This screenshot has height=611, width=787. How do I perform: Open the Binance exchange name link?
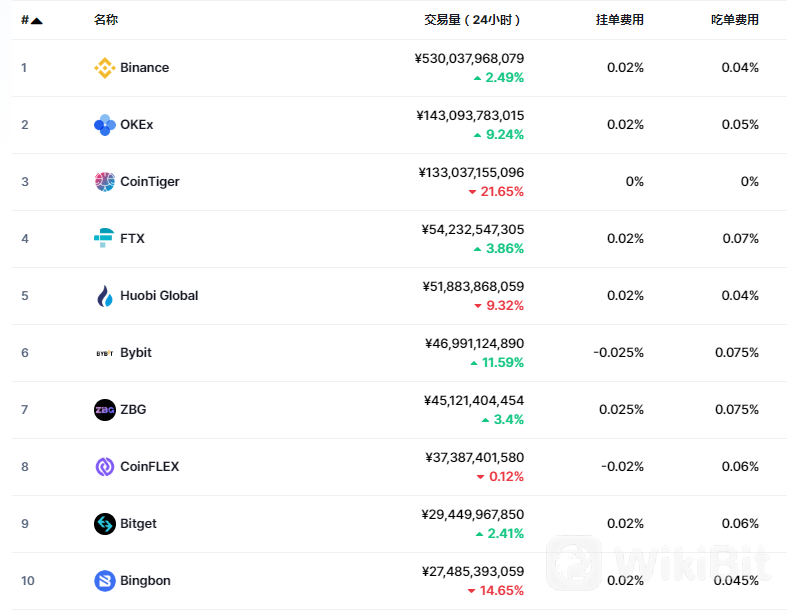click(145, 68)
